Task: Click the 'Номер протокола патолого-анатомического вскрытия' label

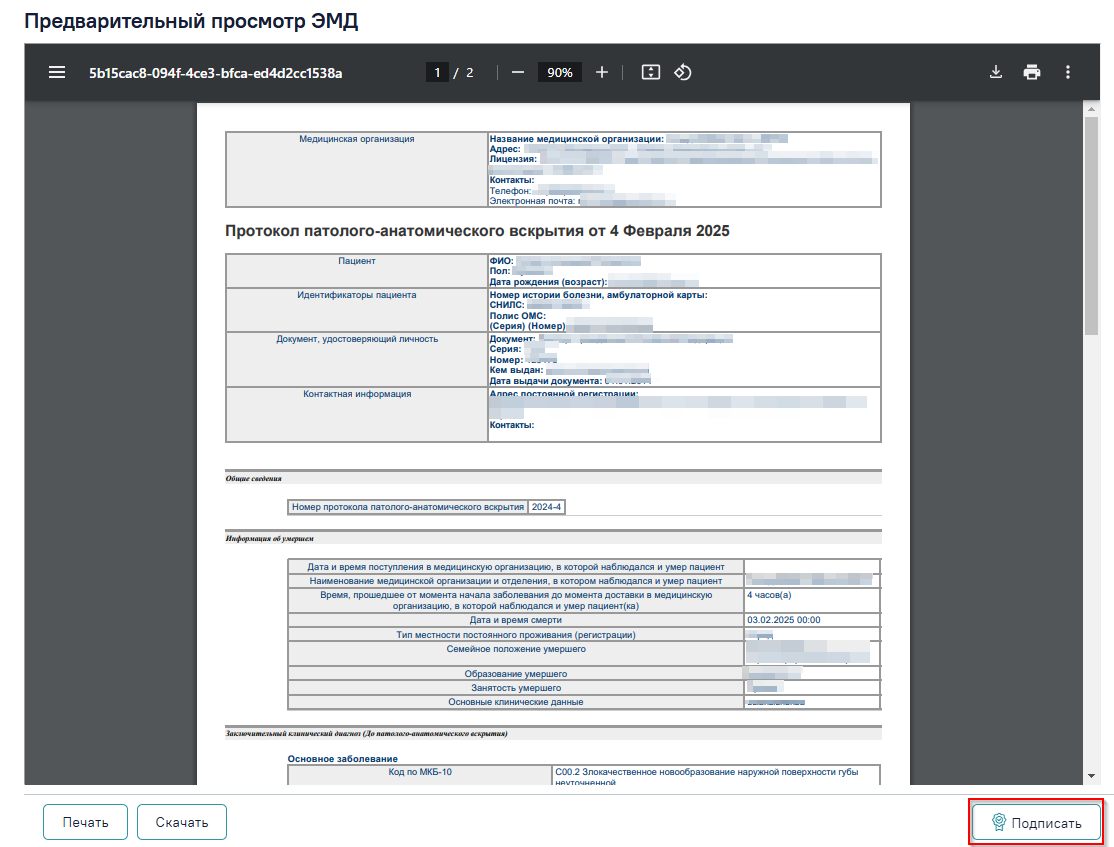Action: pyautogui.click(x=408, y=507)
